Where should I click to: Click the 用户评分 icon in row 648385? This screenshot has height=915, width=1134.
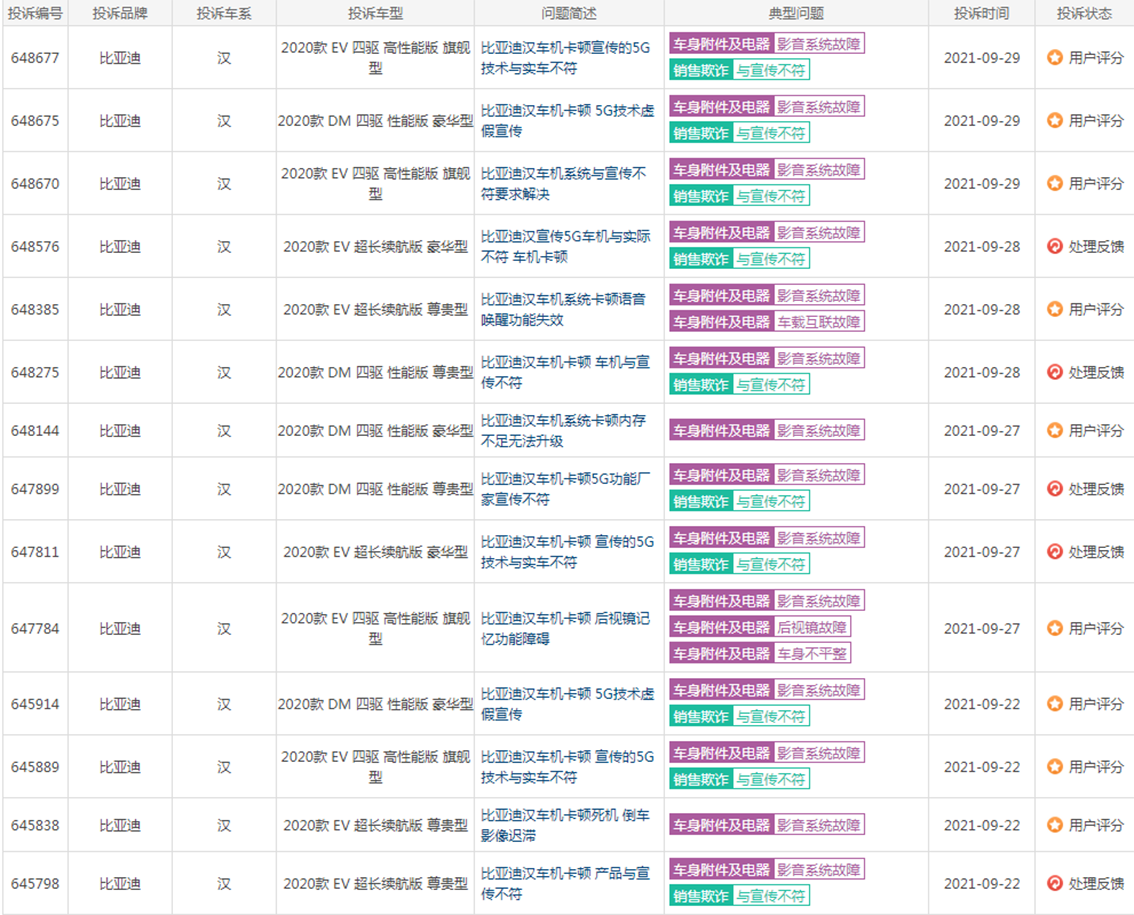click(1054, 310)
